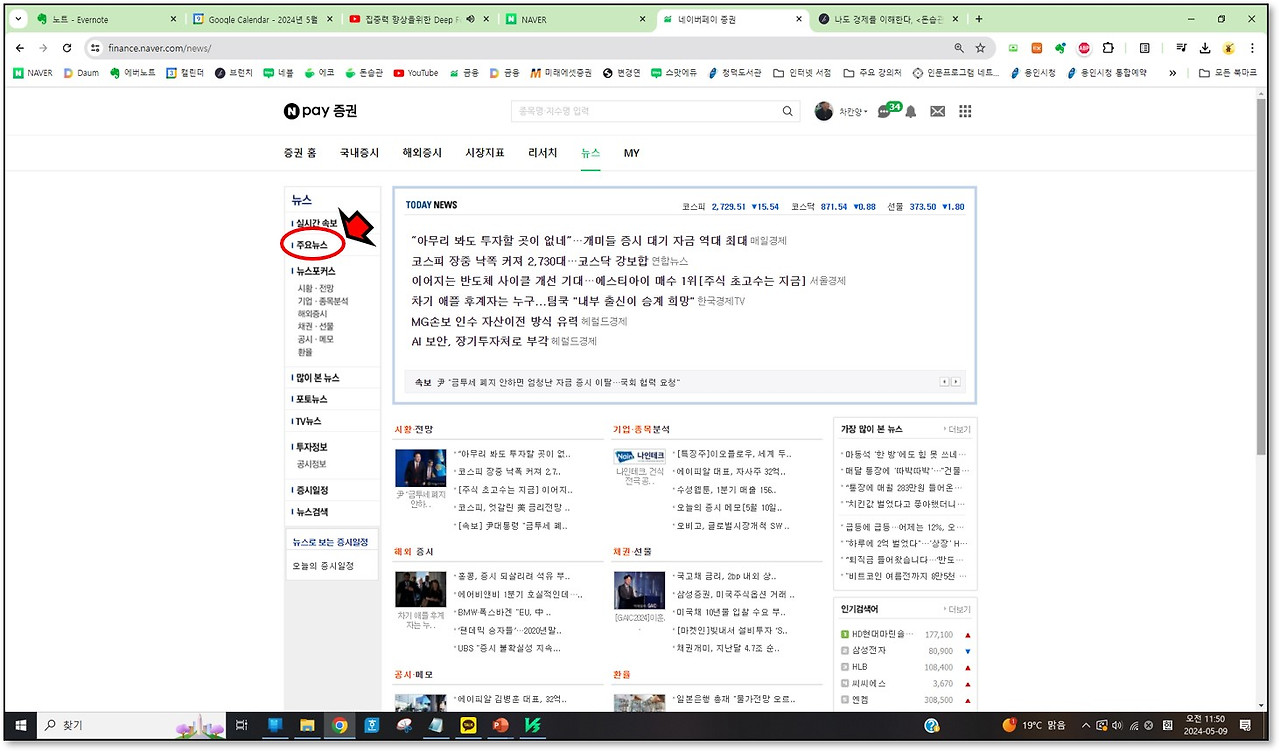Open the Chrome extensions puzzle icon

pos(1108,48)
